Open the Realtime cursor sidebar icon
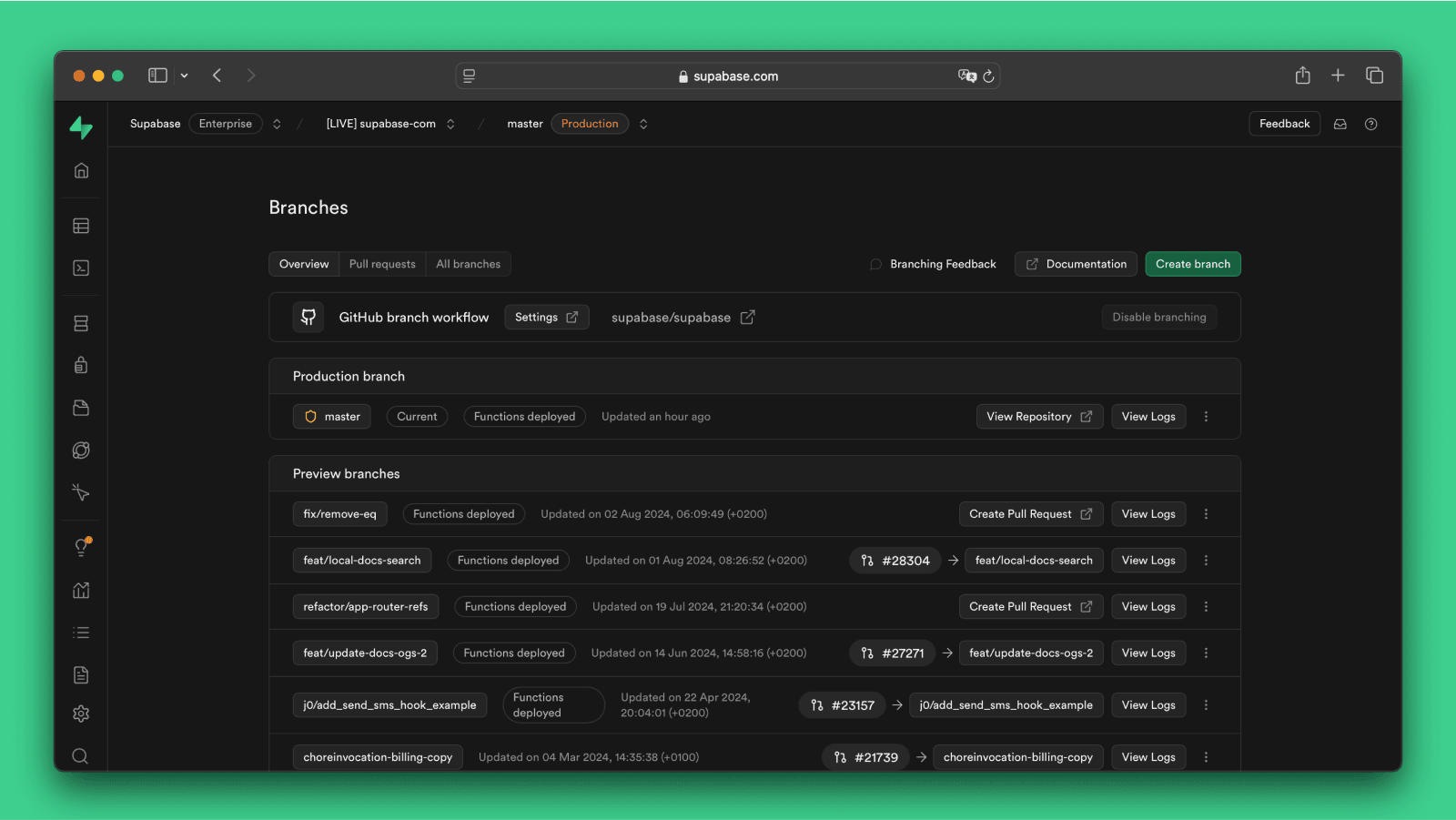The width and height of the screenshot is (1456, 820). (81, 492)
